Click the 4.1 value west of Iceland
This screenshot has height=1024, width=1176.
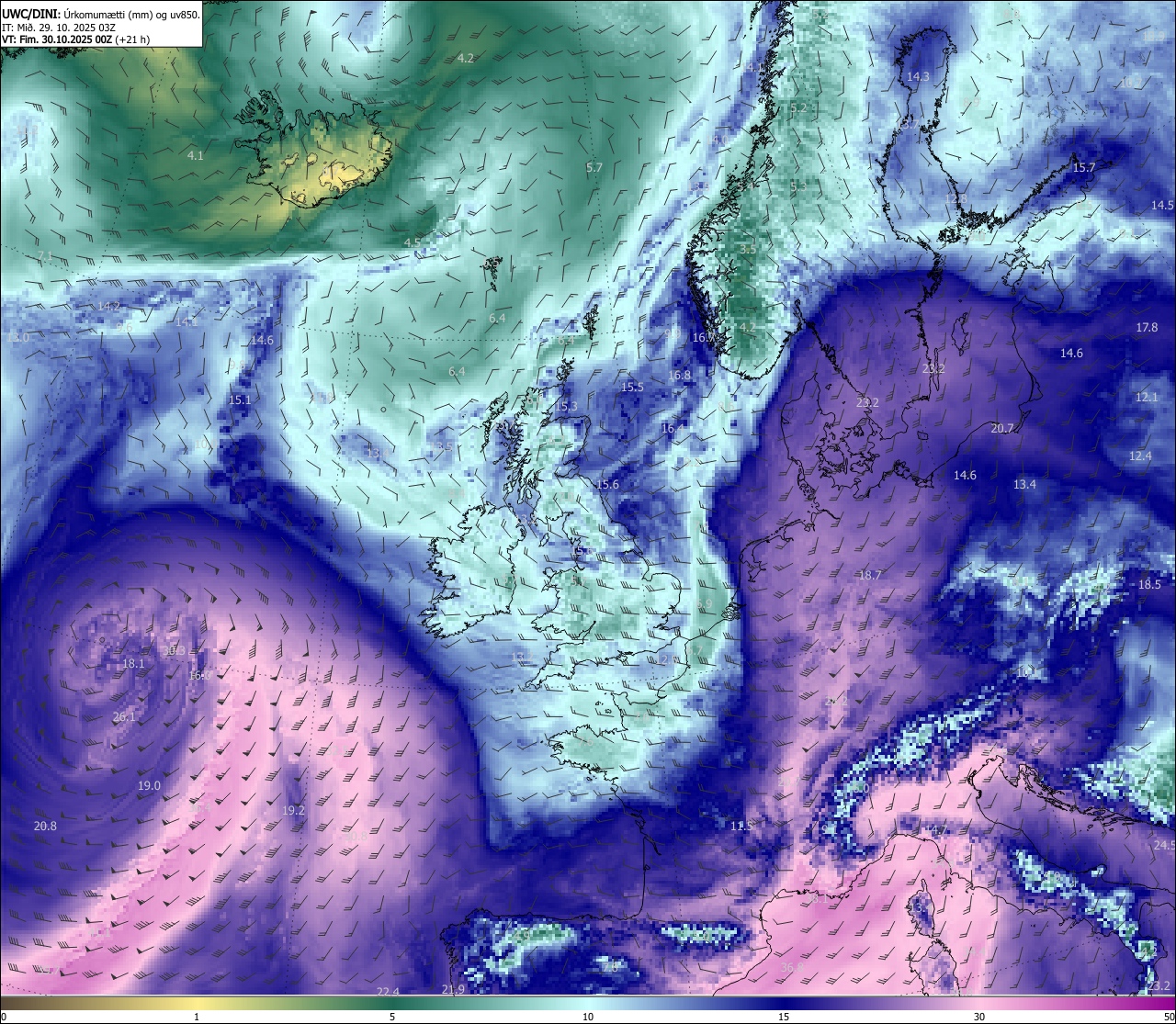(x=195, y=156)
